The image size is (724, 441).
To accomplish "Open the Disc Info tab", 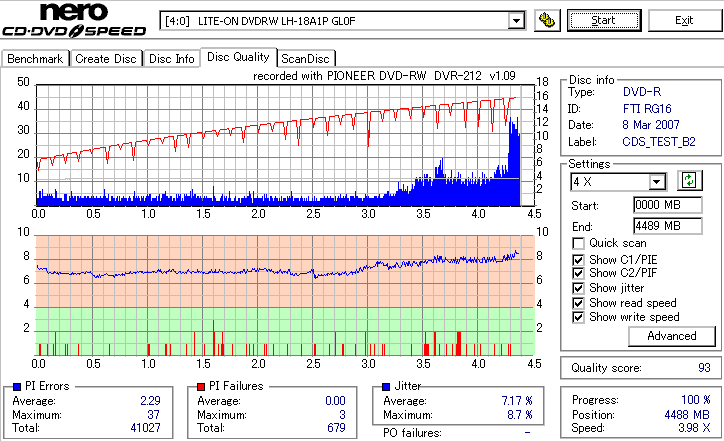I will (171, 59).
